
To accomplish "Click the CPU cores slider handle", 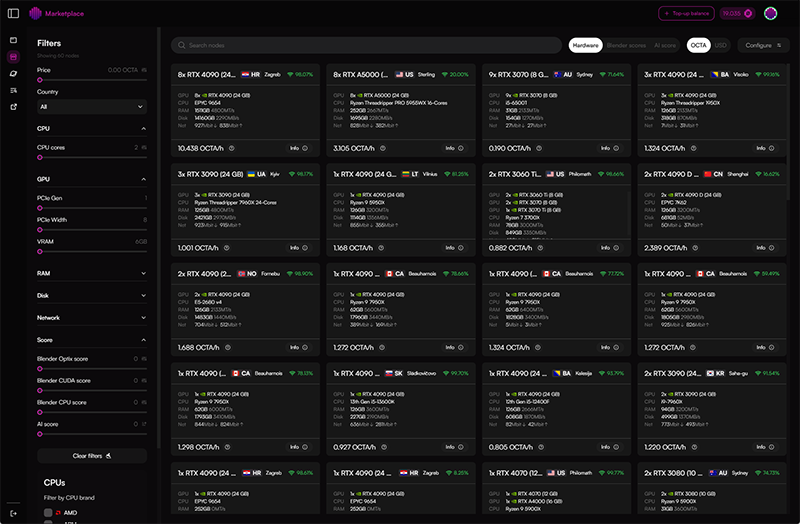I will tap(40, 158).
